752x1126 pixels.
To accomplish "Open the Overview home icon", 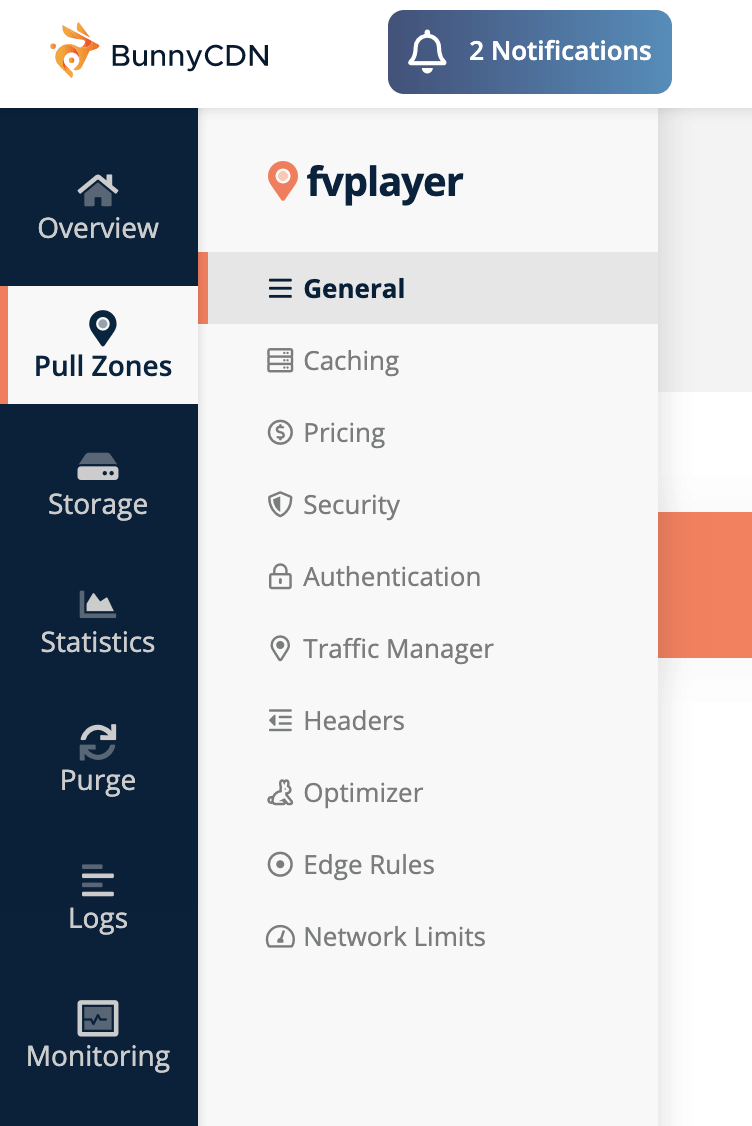I will click(x=98, y=190).
